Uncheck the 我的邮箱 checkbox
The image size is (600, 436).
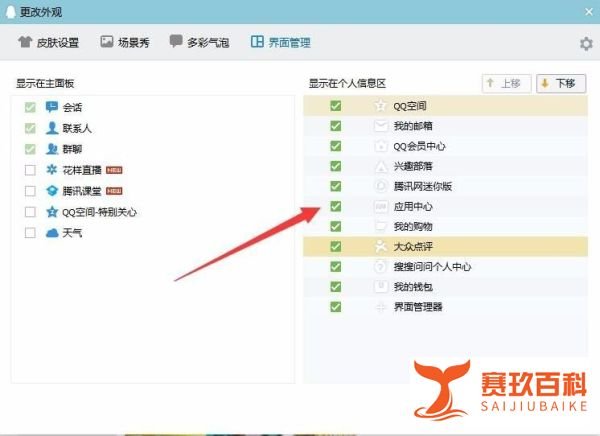336,126
